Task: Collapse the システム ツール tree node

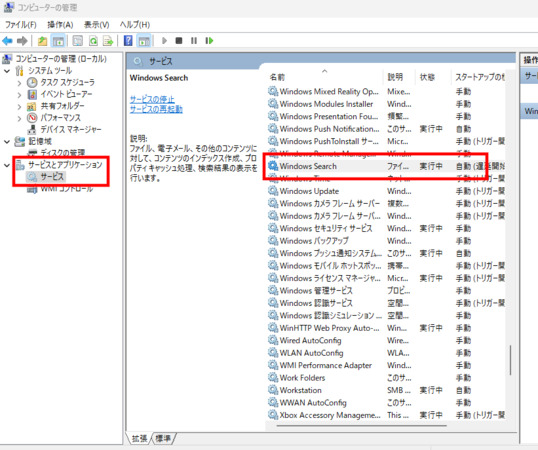Action: pos(7,71)
